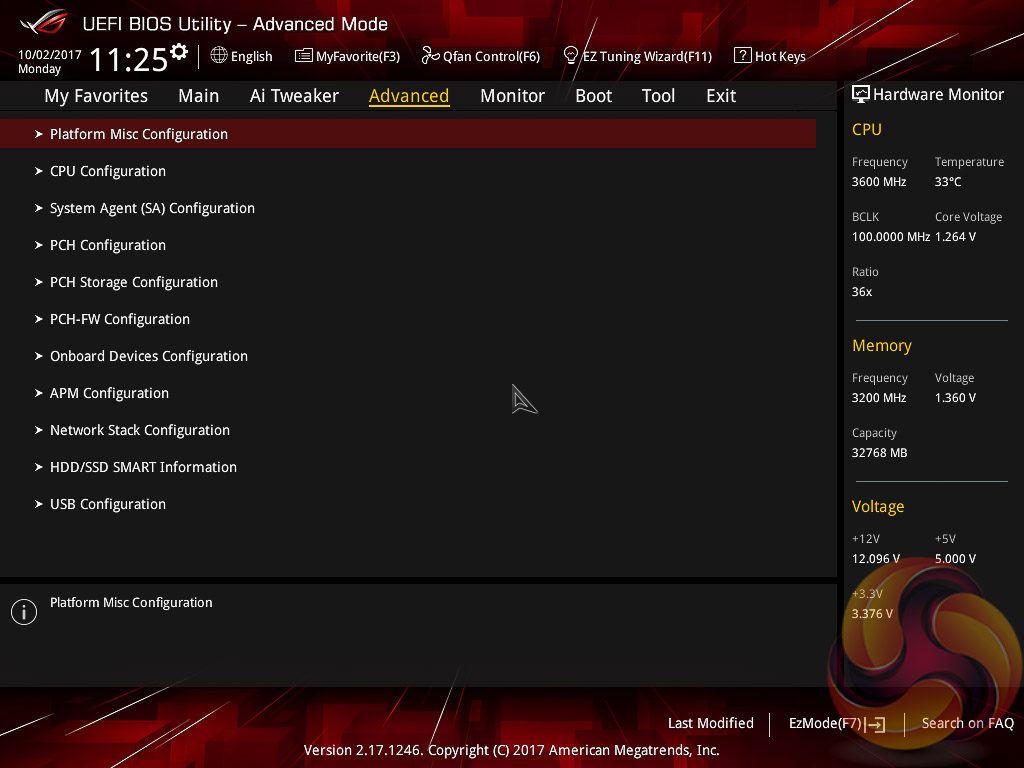
Task: Click Core Voltage value 1.264 V
Action: [x=955, y=237]
